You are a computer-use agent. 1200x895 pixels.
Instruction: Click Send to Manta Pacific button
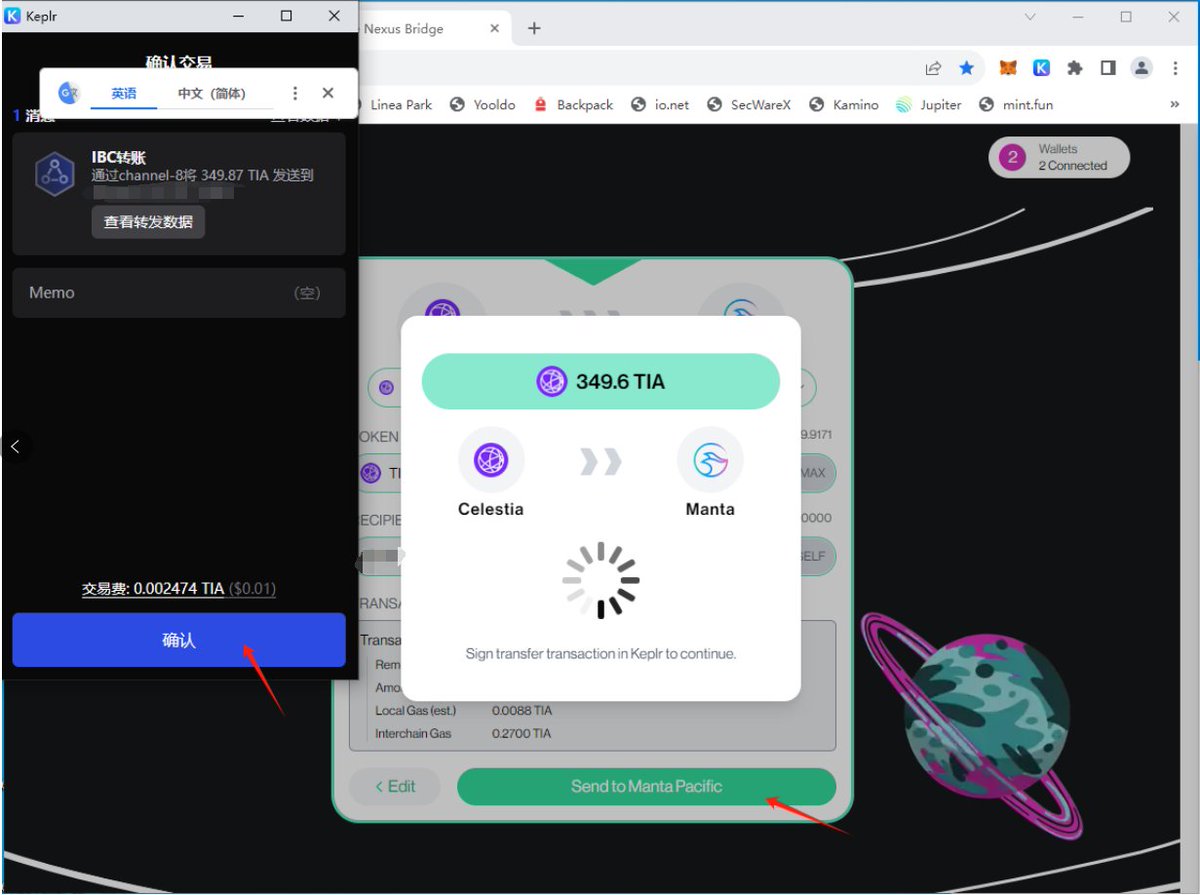(646, 786)
